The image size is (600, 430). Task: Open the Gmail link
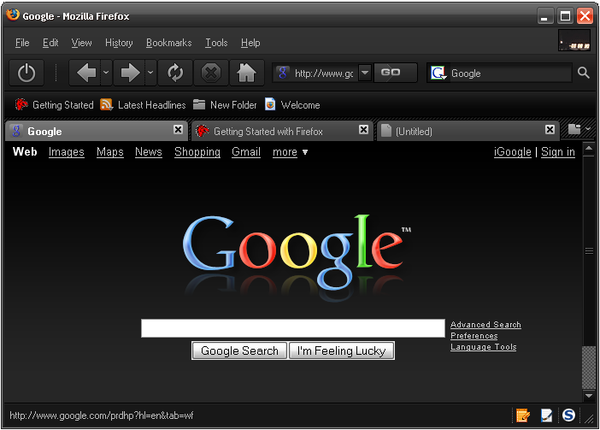tap(246, 152)
